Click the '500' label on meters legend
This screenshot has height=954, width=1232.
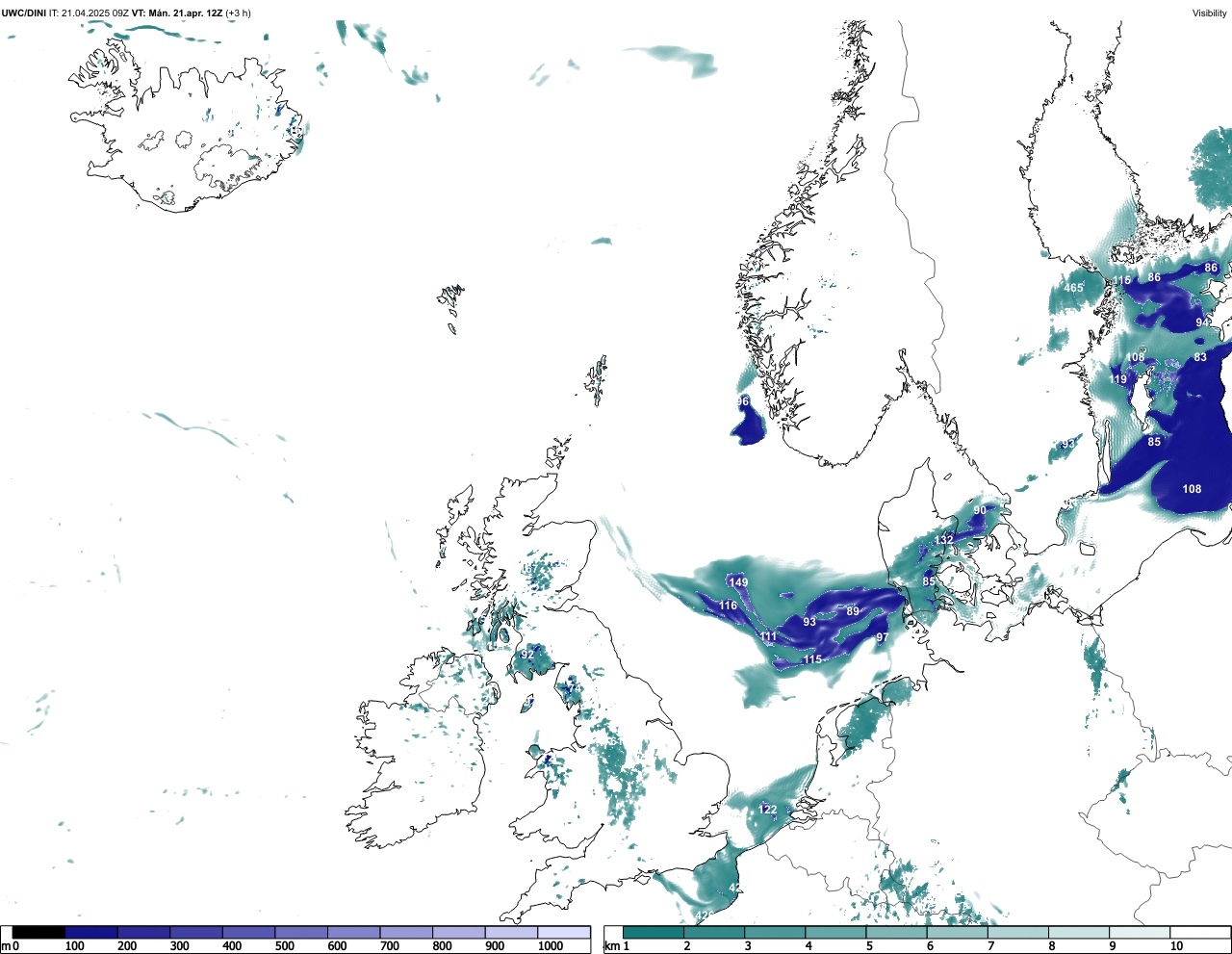click(x=284, y=946)
